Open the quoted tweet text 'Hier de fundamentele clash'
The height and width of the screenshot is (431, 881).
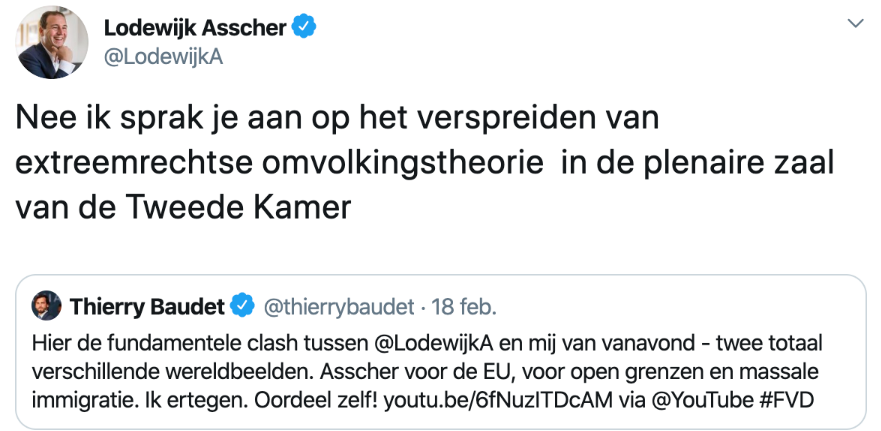point(427,371)
